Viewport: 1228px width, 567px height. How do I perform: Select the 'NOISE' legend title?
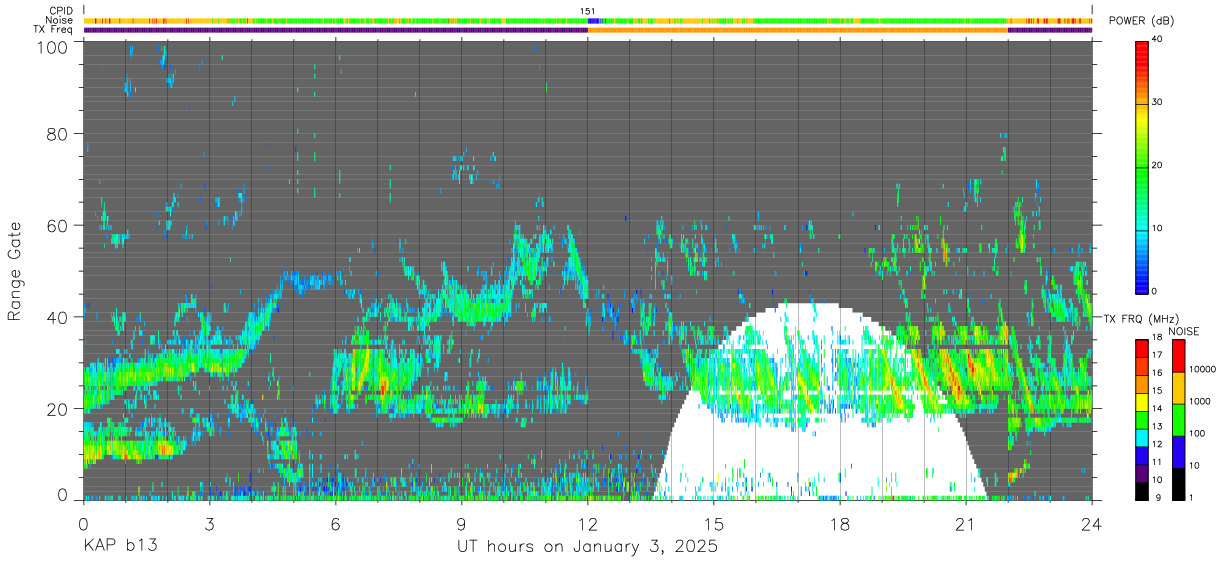(x=1183, y=331)
